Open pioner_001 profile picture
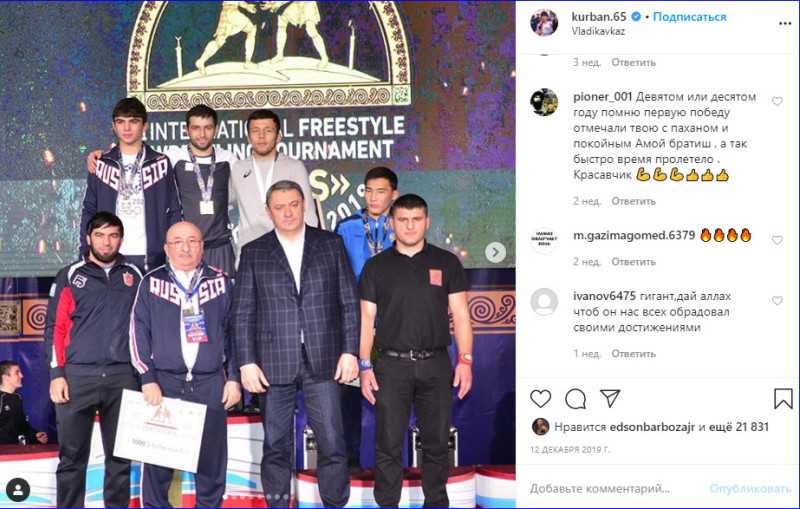 coord(544,101)
